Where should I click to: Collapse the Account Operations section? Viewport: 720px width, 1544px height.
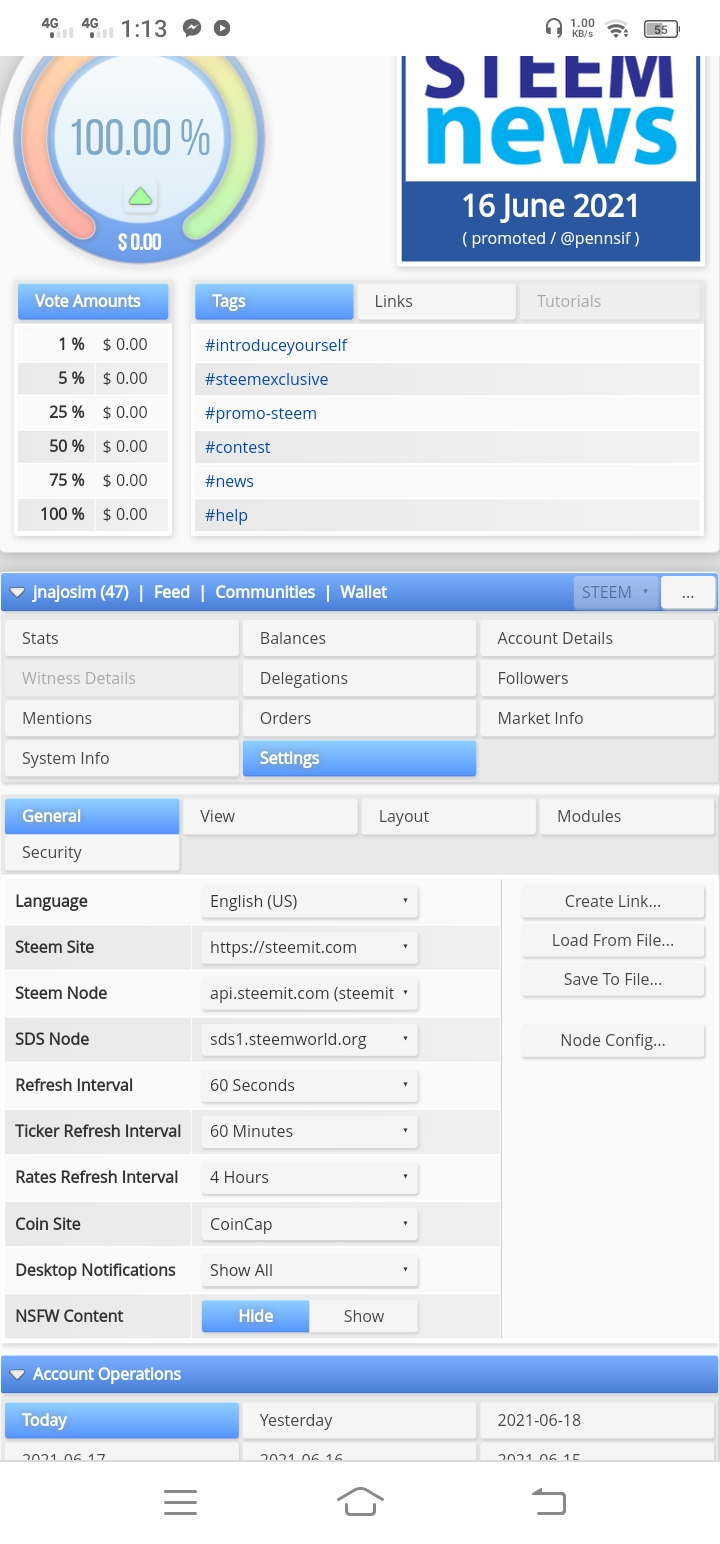point(17,1374)
